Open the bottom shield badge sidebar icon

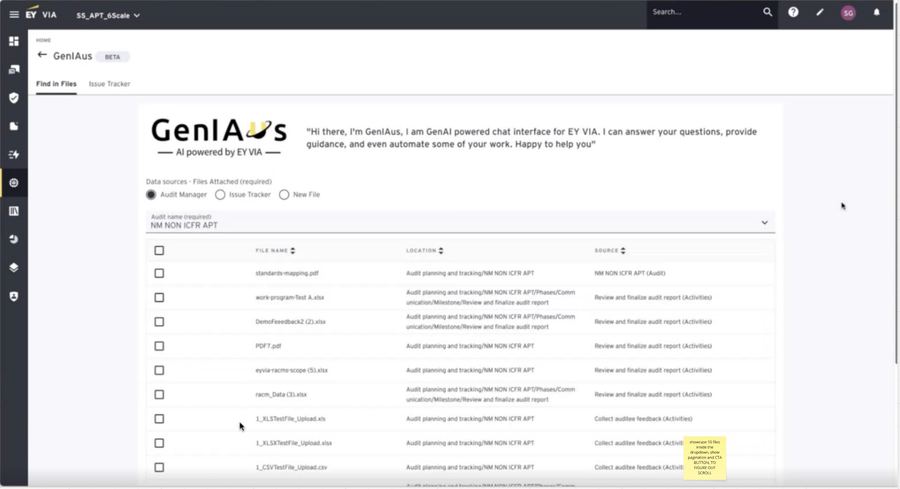tap(14, 296)
